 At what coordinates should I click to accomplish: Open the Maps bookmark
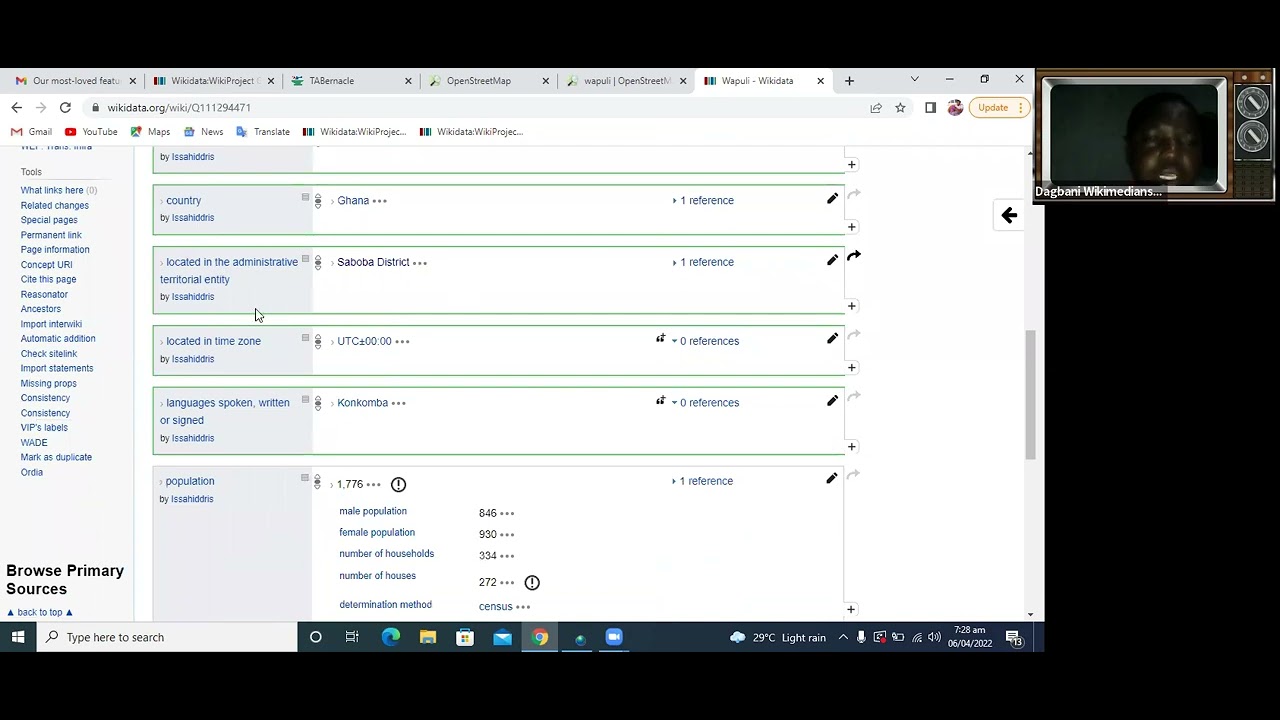150,131
